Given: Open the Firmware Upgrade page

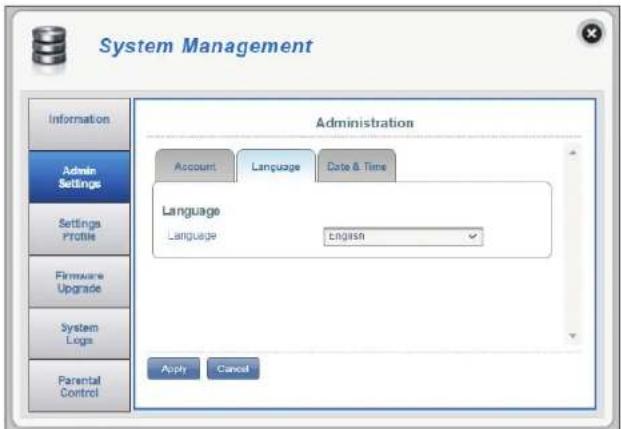Looking at the screenshot, I should (x=79, y=281).
